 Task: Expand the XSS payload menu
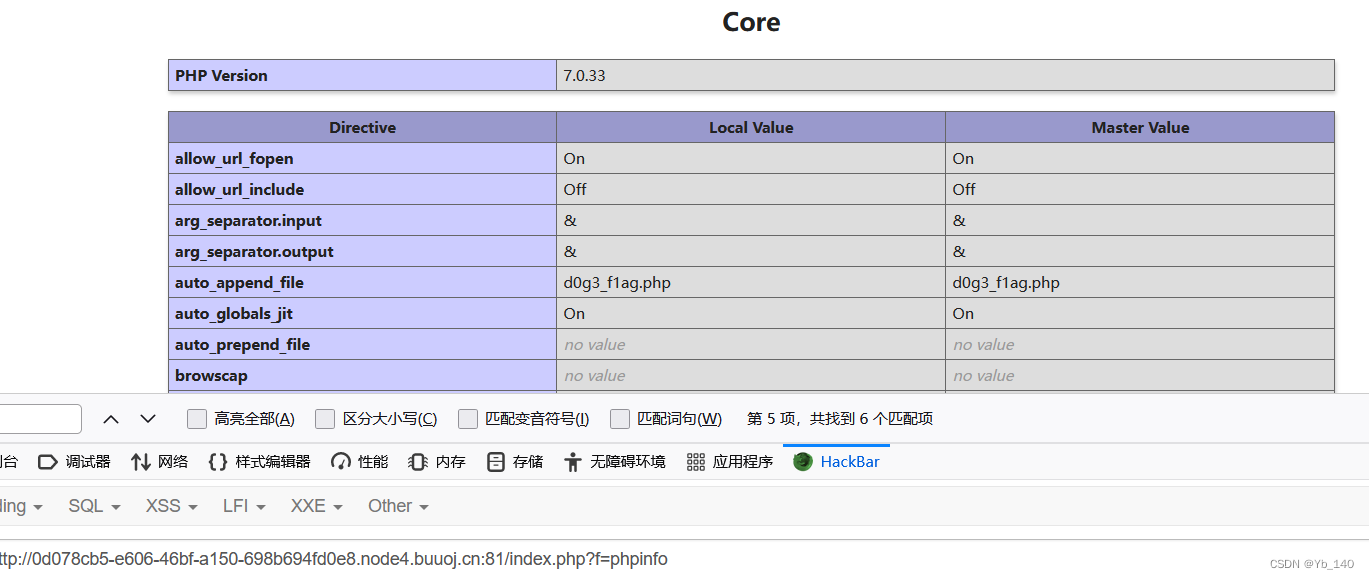(x=169, y=506)
